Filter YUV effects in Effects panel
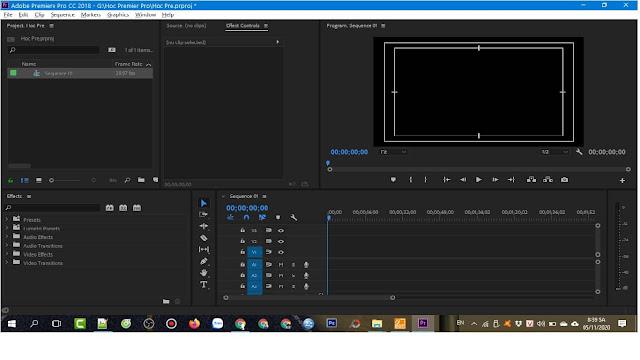Screen dimensions: 640x360 [137, 208]
